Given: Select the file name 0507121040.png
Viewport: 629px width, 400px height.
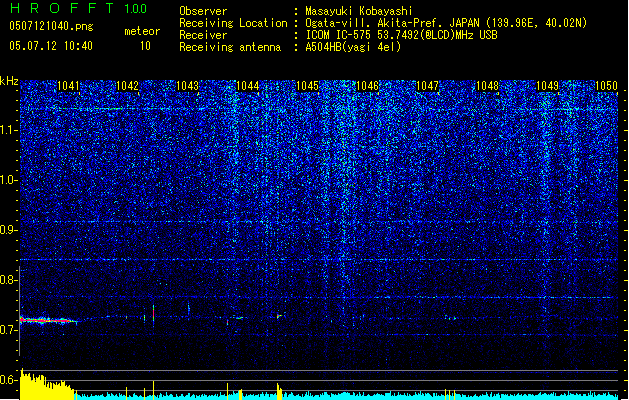Looking at the screenshot, I should click(x=51, y=26).
